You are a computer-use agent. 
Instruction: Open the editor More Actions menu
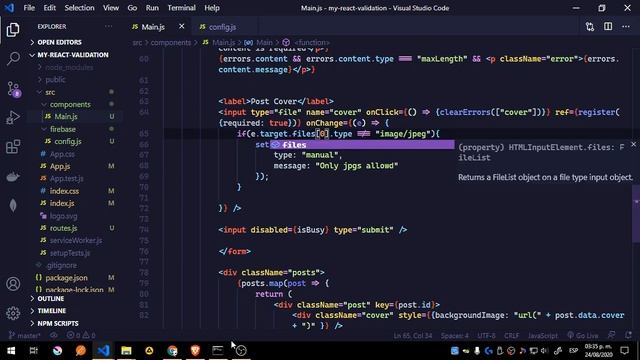pos(626,27)
